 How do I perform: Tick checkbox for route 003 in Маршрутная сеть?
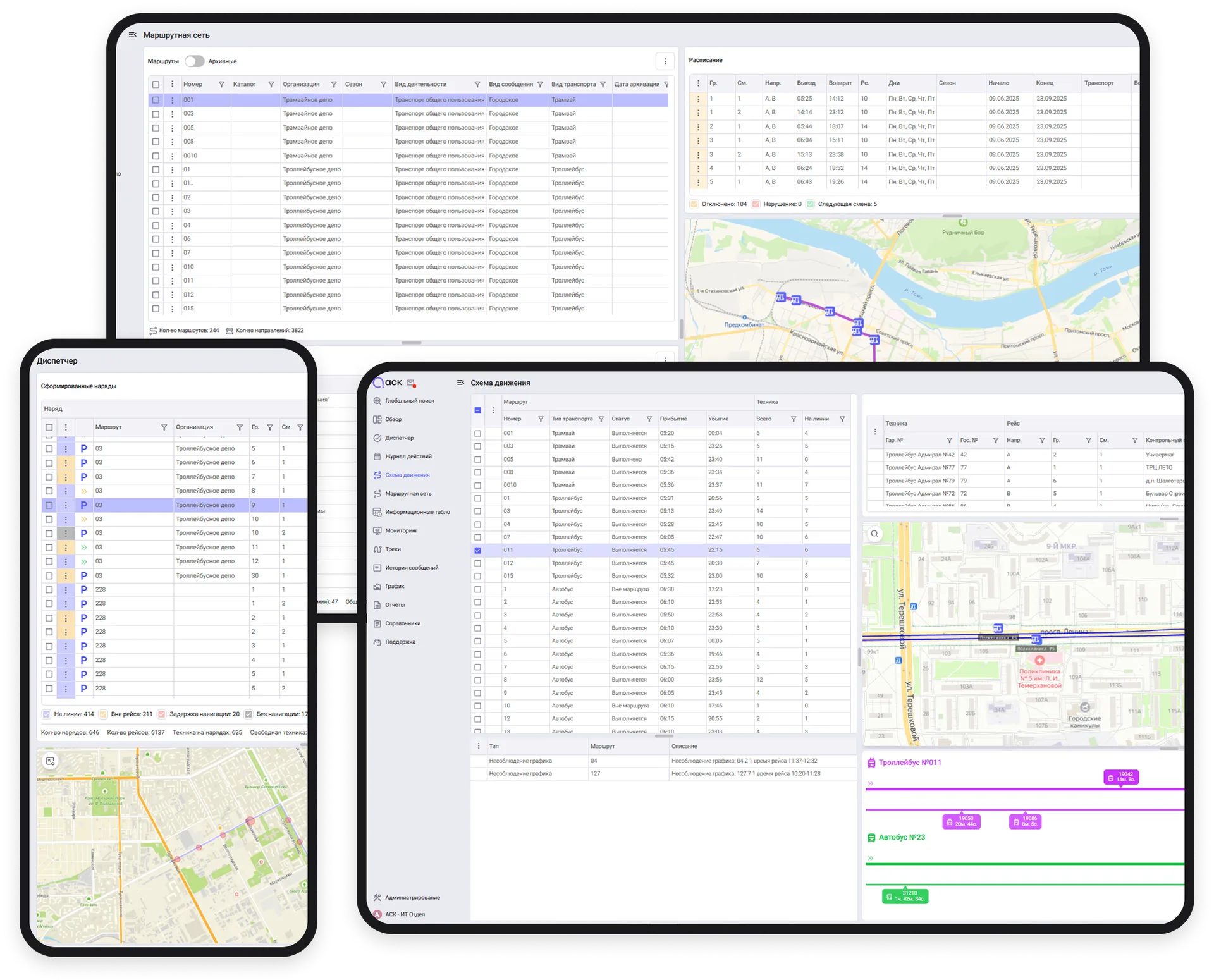[x=156, y=114]
